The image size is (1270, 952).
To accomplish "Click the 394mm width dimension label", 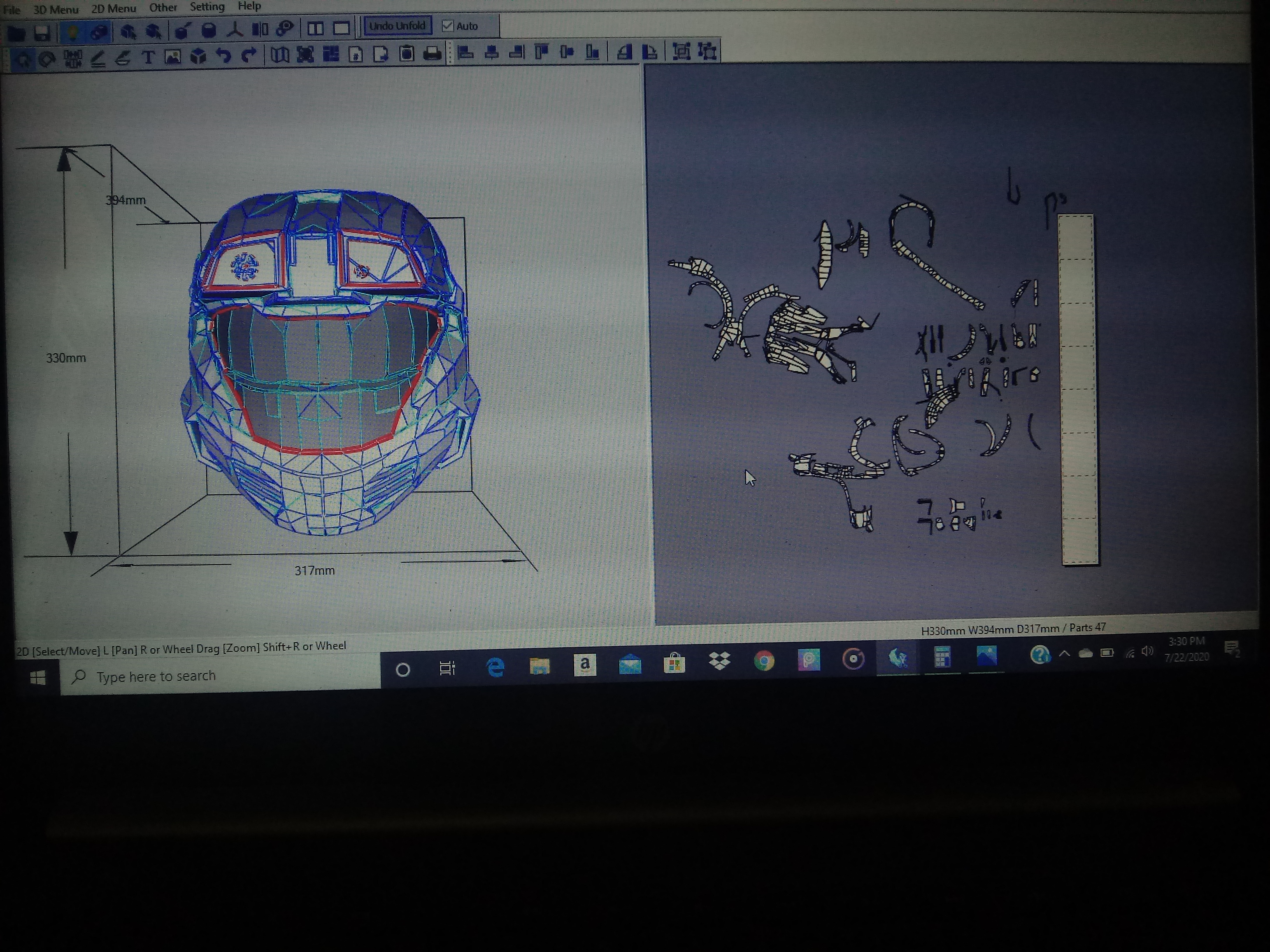I will pyautogui.click(x=126, y=200).
